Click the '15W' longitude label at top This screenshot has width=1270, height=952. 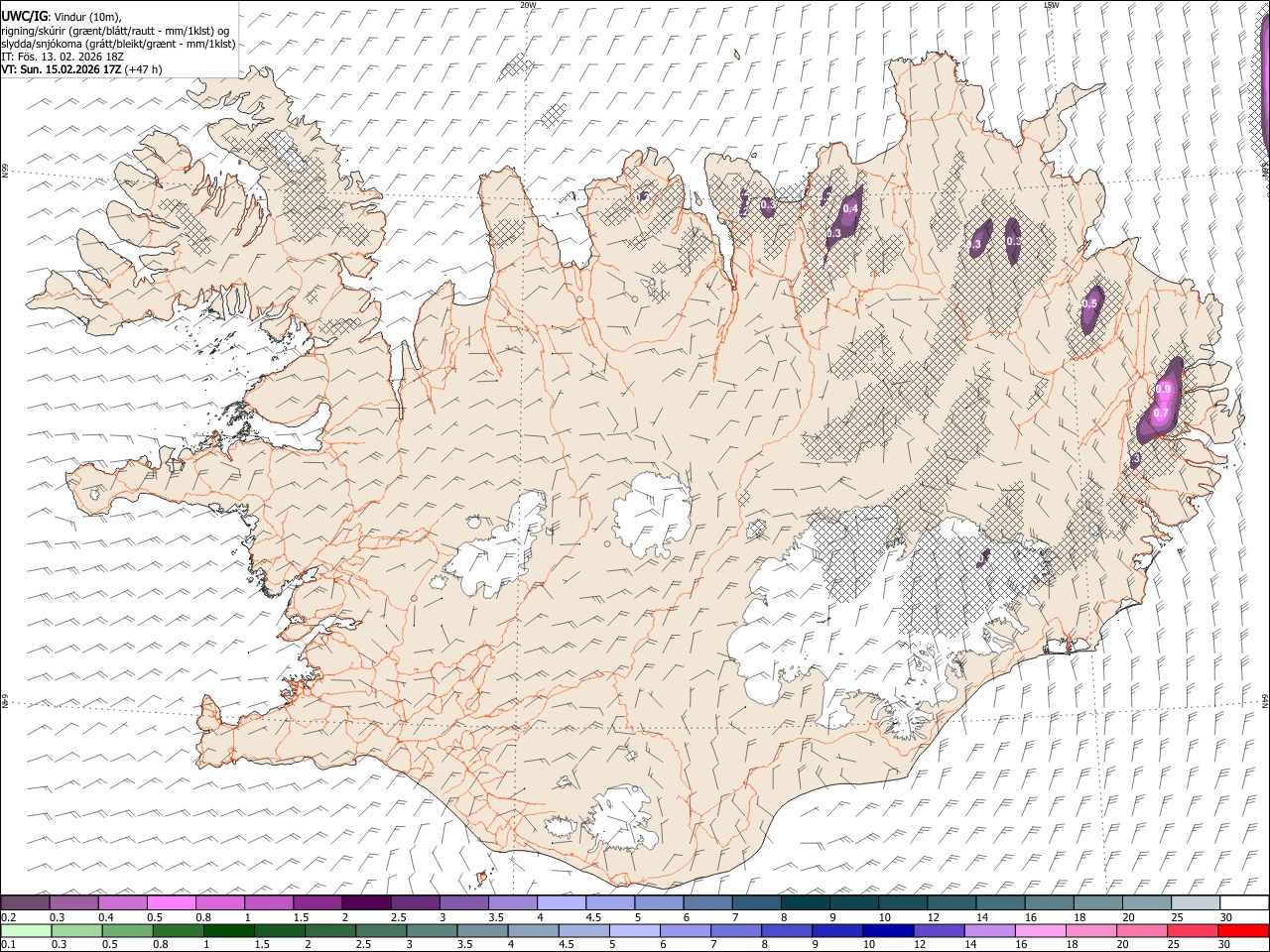(1051, 5)
